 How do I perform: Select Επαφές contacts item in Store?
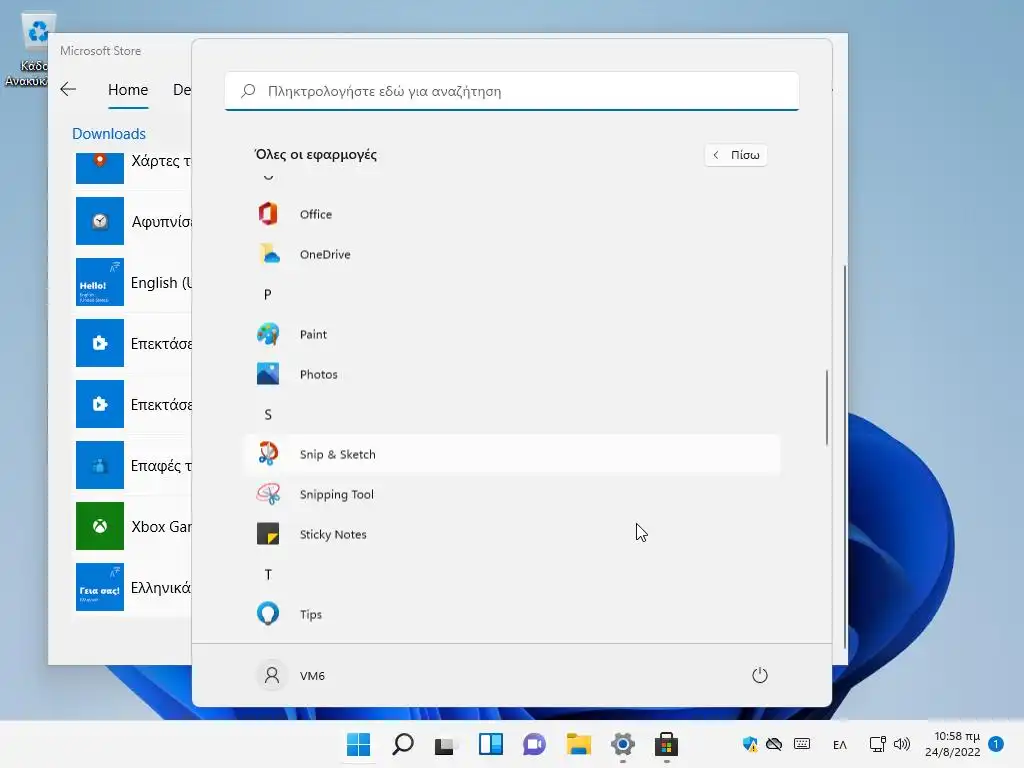[x=133, y=465]
